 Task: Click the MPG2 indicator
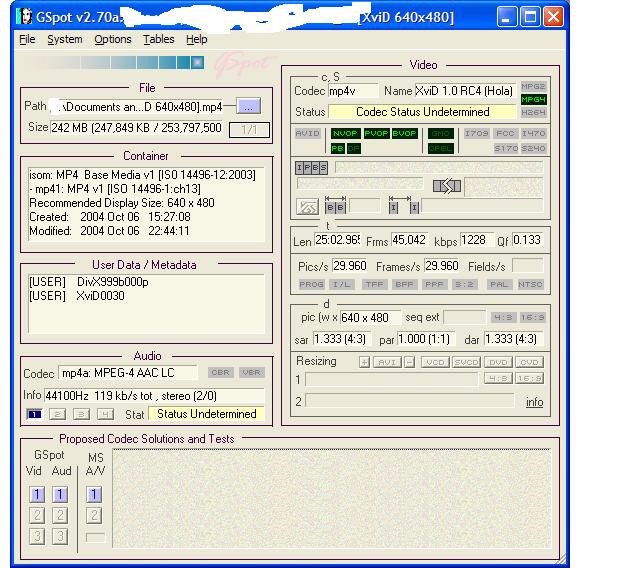[533, 87]
